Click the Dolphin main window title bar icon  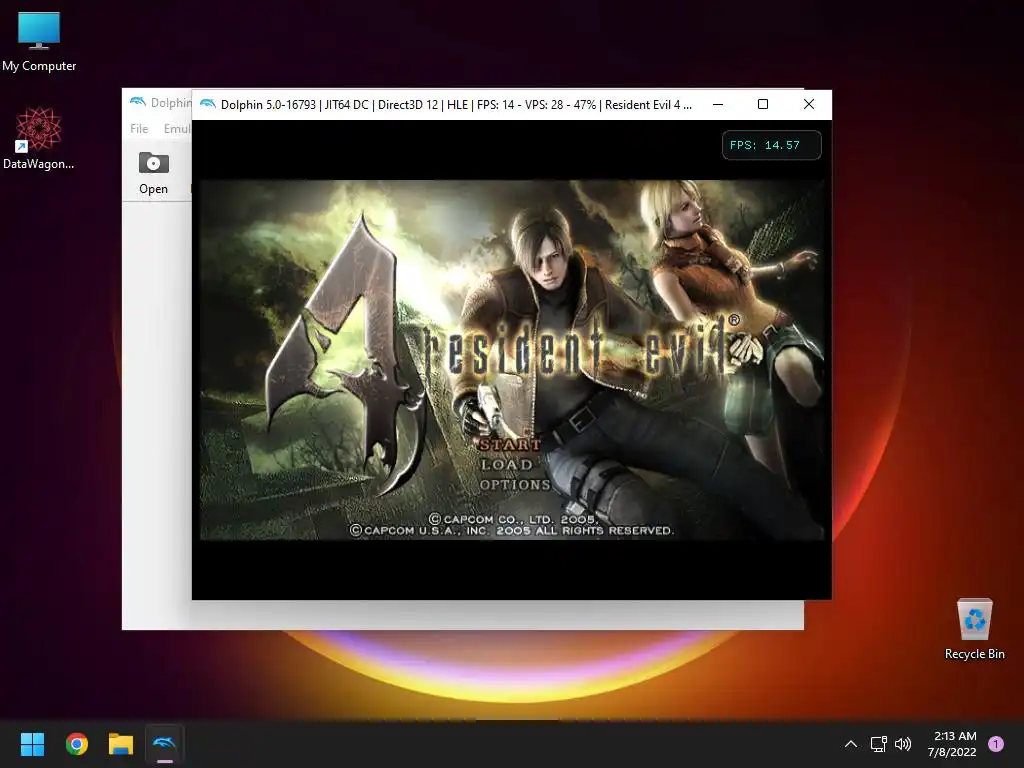click(137, 102)
